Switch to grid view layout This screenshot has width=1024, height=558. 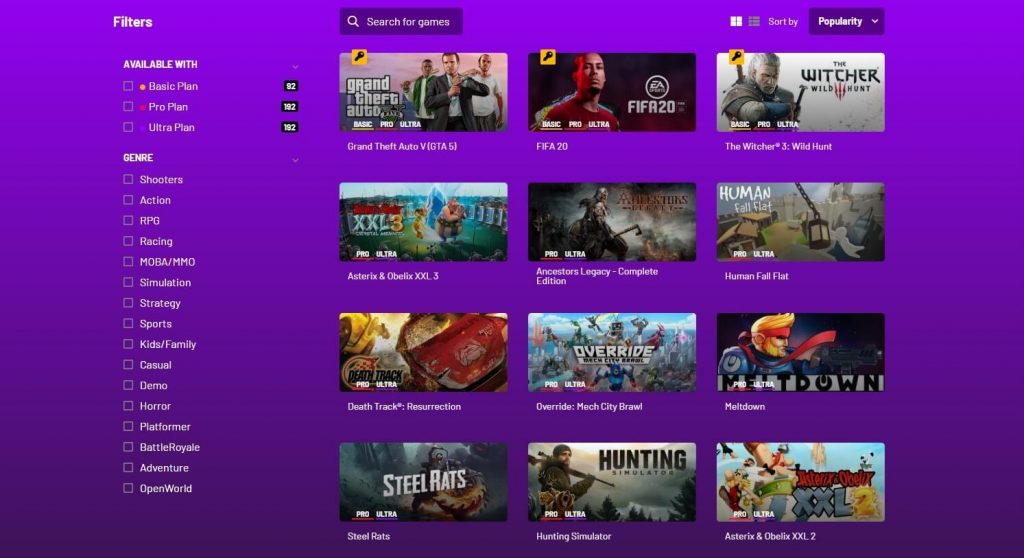pyautogui.click(x=736, y=22)
